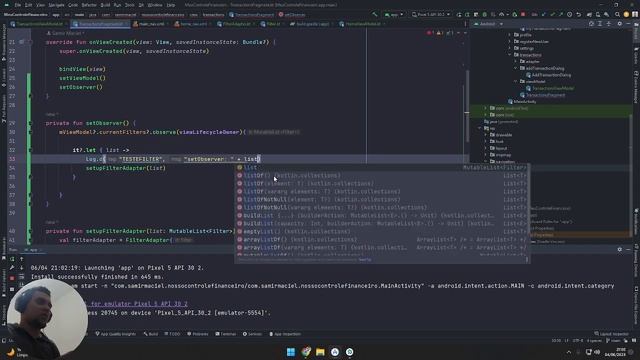
Task: Click the scroll down arrow in the Run panel
Action: 22,268
